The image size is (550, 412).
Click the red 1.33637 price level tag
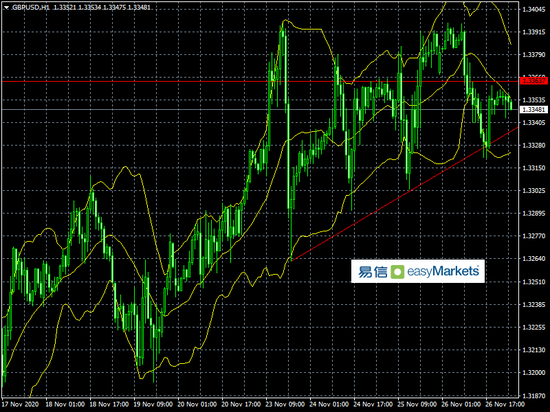coord(534,81)
